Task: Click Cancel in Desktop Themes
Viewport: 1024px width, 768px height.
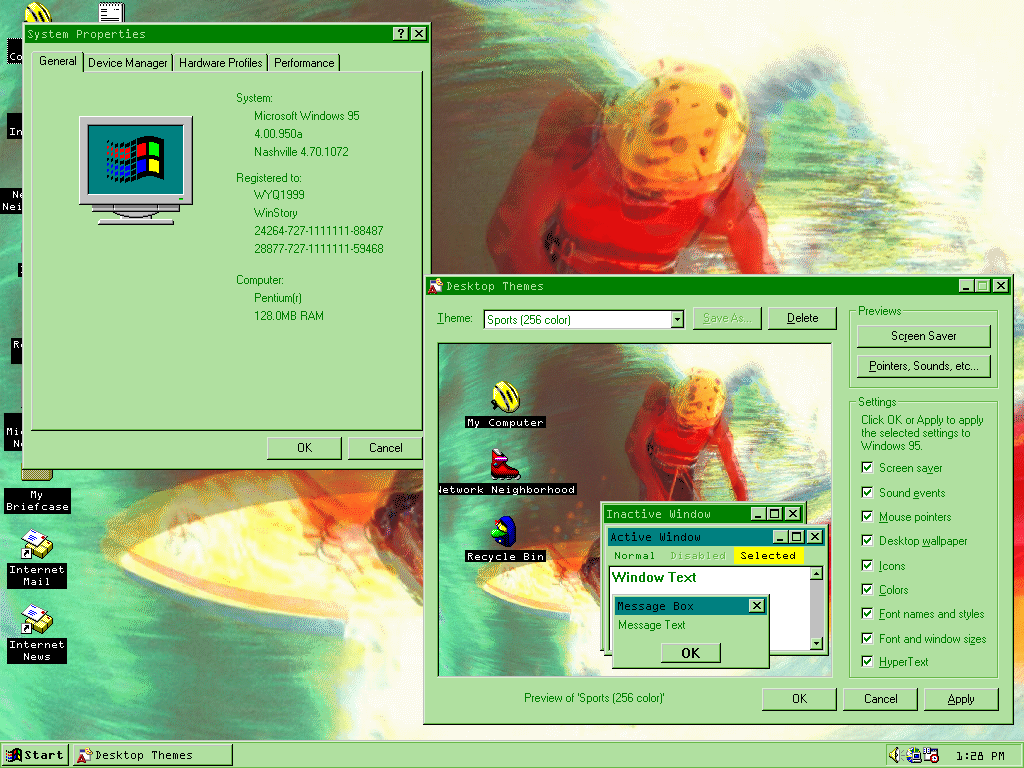Action: (x=880, y=699)
